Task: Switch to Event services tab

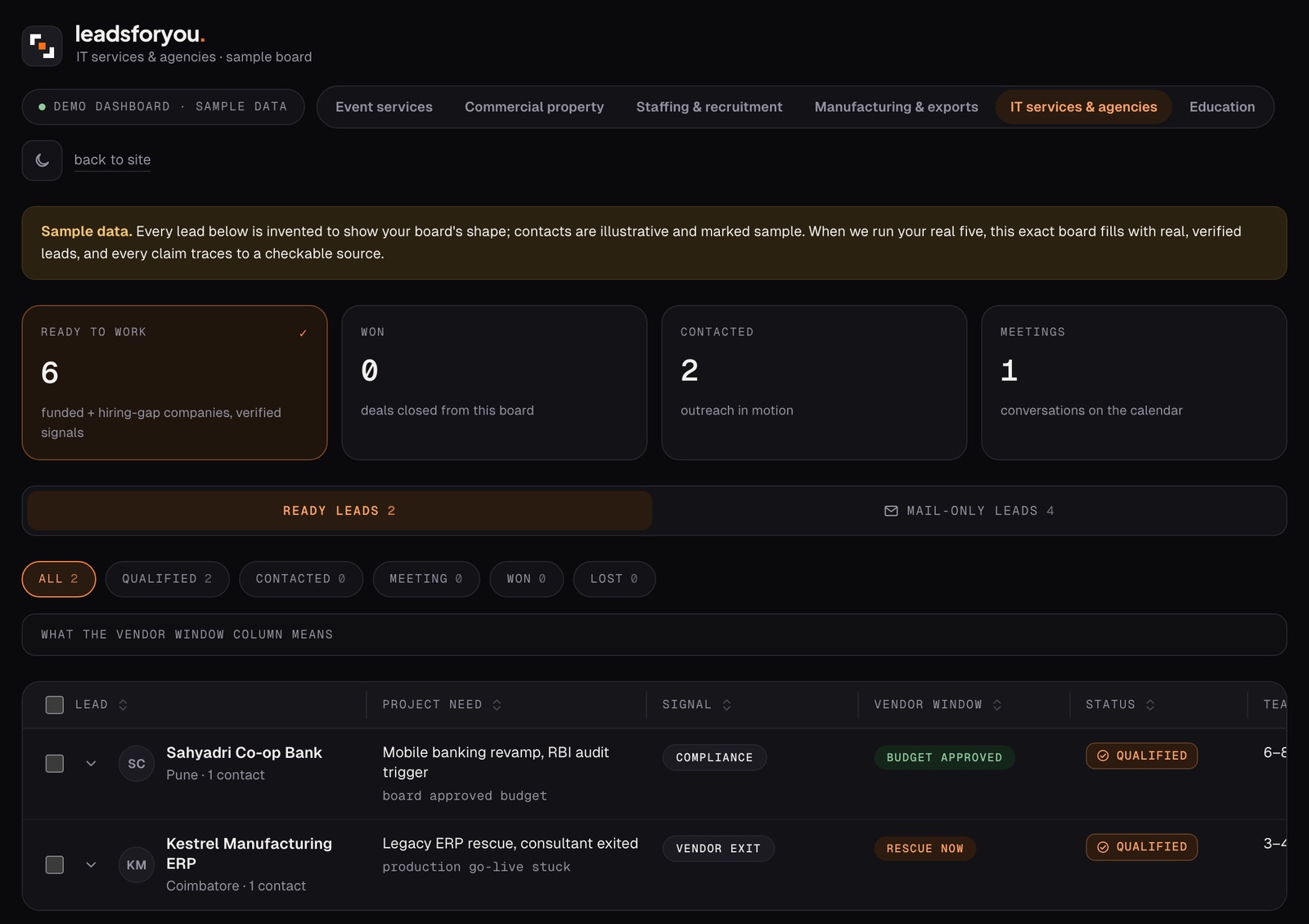Action: (x=384, y=107)
